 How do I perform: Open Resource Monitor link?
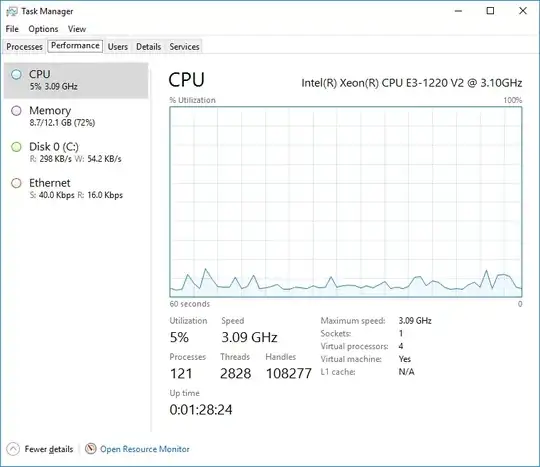tap(145, 449)
